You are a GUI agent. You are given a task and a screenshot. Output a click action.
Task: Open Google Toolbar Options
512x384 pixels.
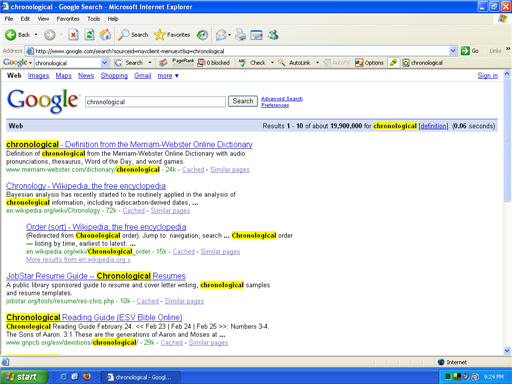click(369, 63)
